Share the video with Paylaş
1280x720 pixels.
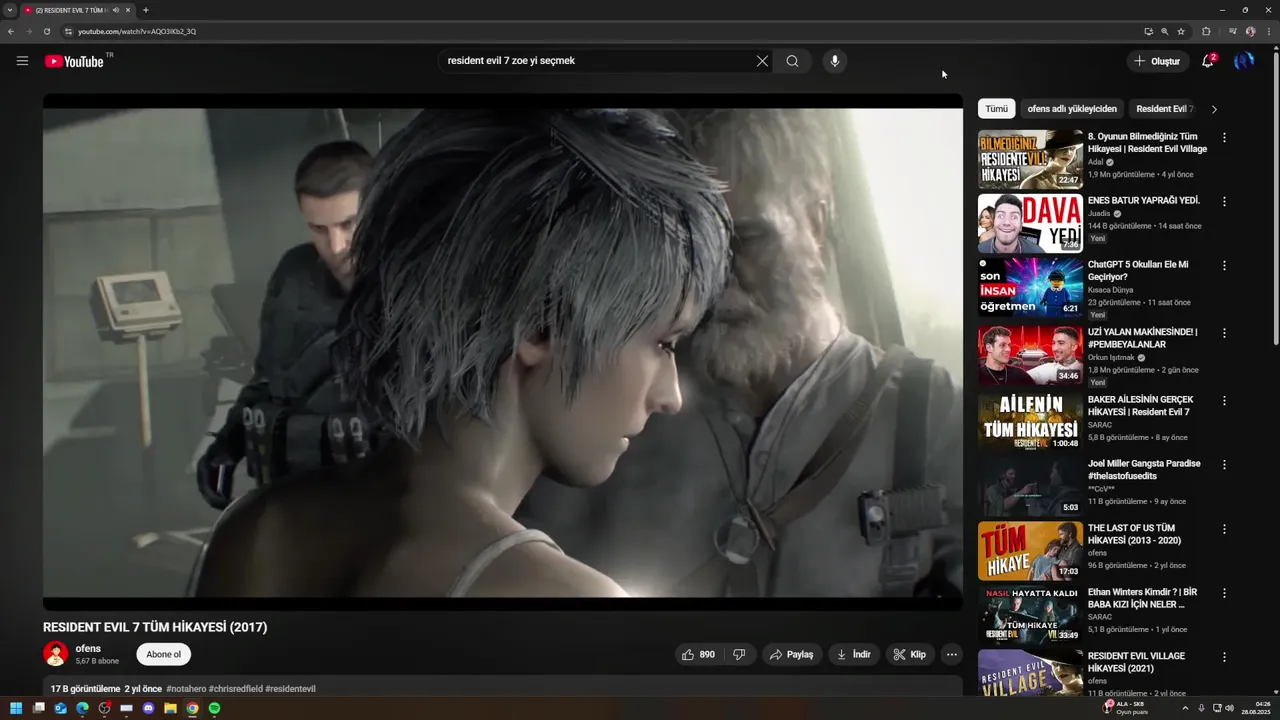[x=791, y=654]
